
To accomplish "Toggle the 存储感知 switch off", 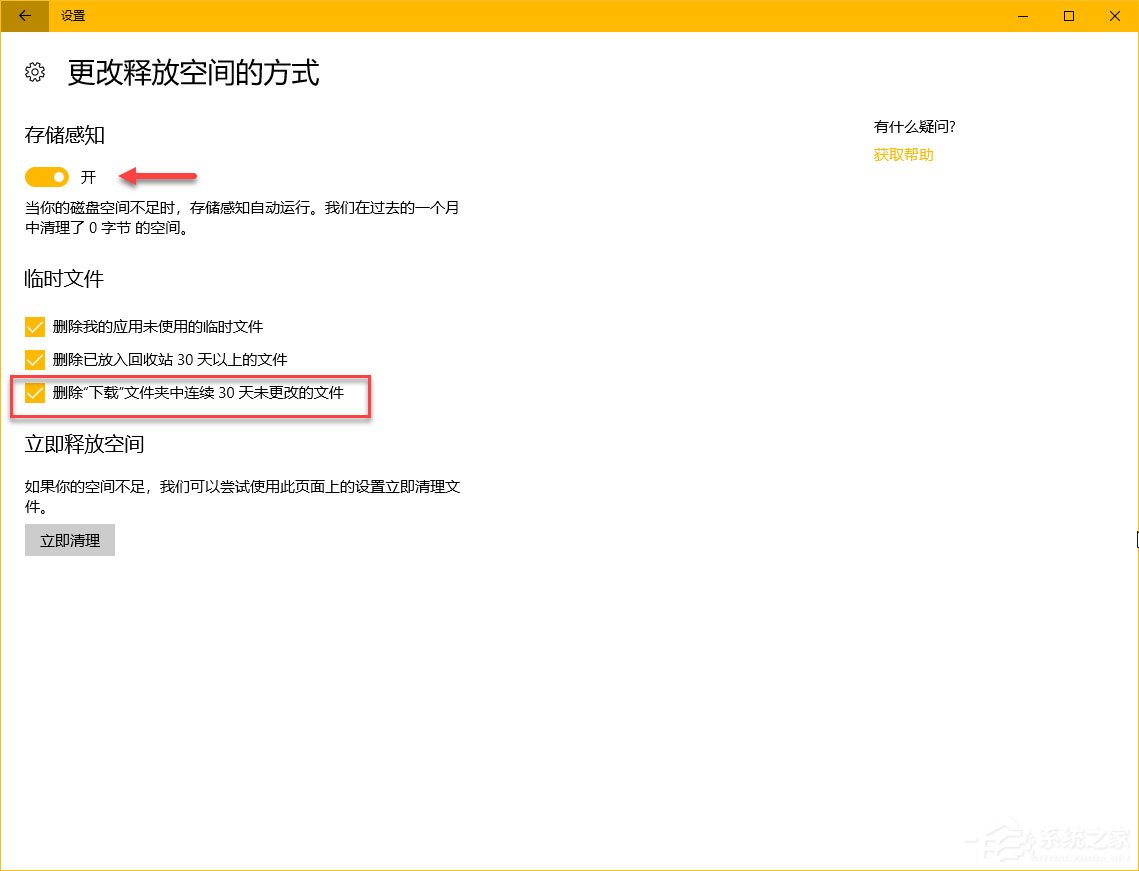I will coord(45,176).
